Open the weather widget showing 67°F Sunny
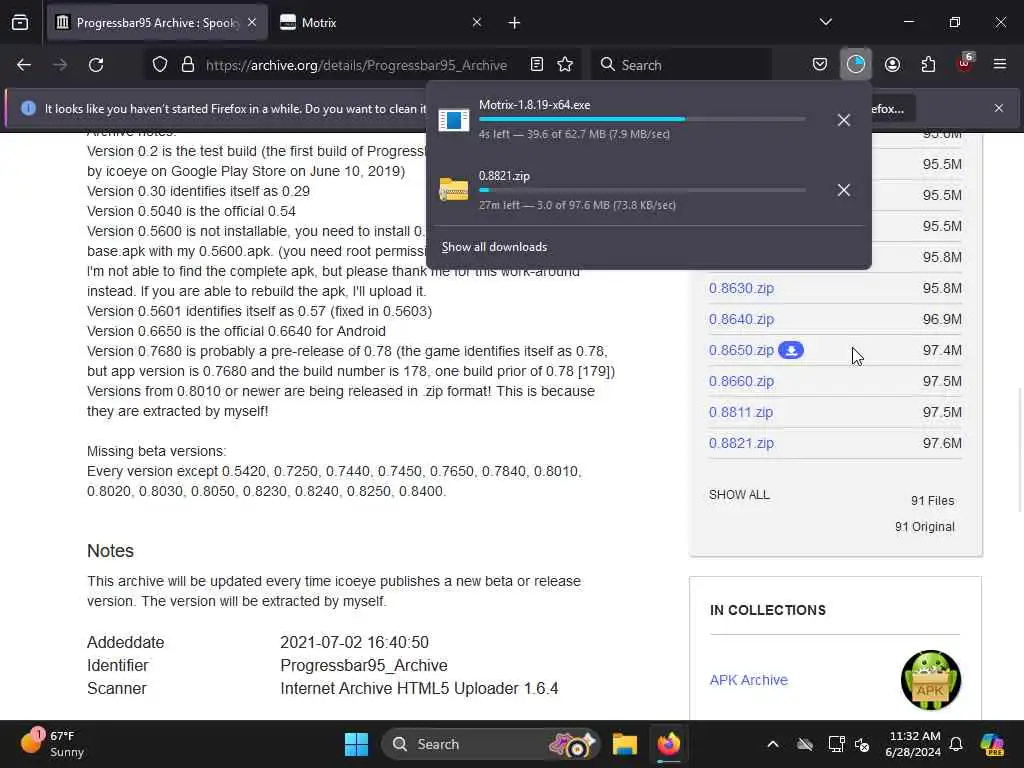Image resolution: width=1024 pixels, height=768 pixels. point(52,744)
